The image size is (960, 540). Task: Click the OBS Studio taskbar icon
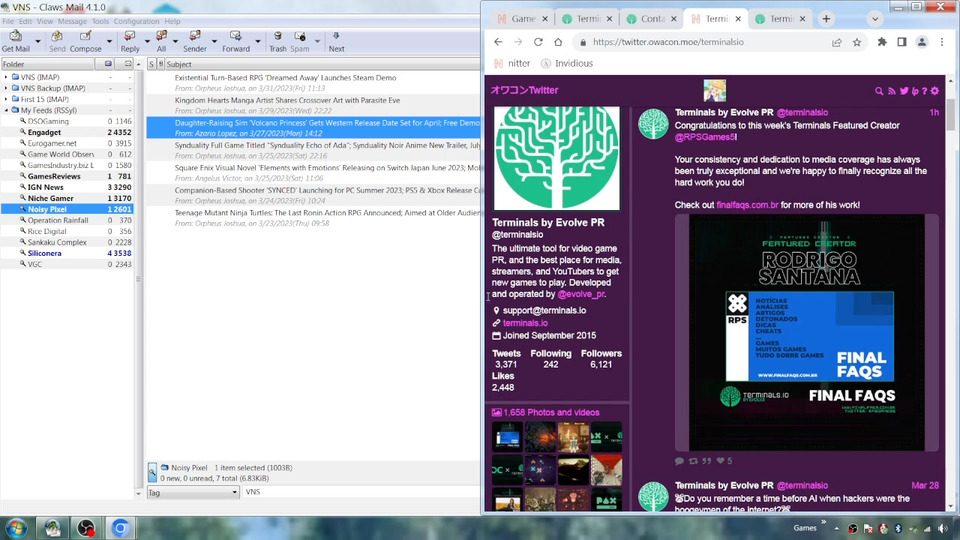[x=86, y=528]
